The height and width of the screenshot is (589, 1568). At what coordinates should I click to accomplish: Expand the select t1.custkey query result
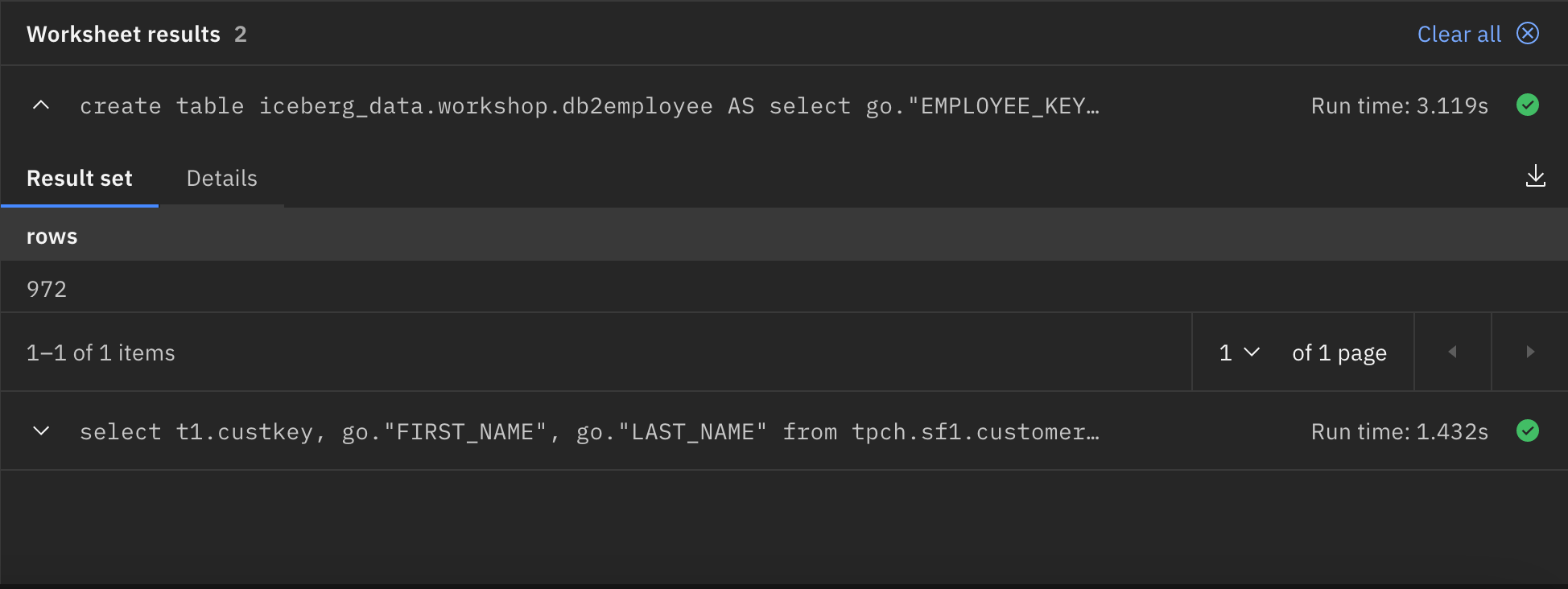[x=41, y=431]
